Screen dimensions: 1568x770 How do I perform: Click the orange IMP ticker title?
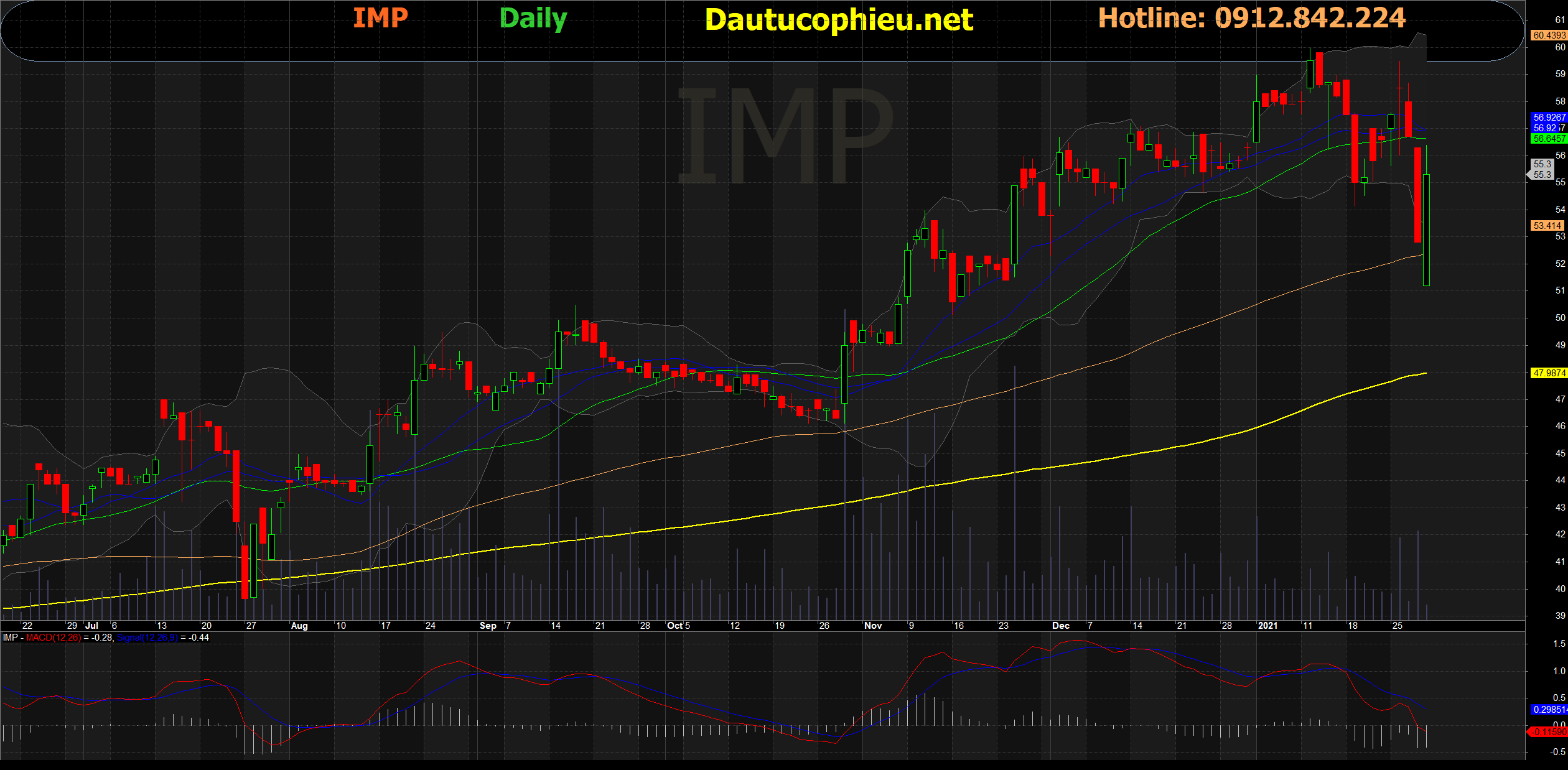tap(380, 17)
